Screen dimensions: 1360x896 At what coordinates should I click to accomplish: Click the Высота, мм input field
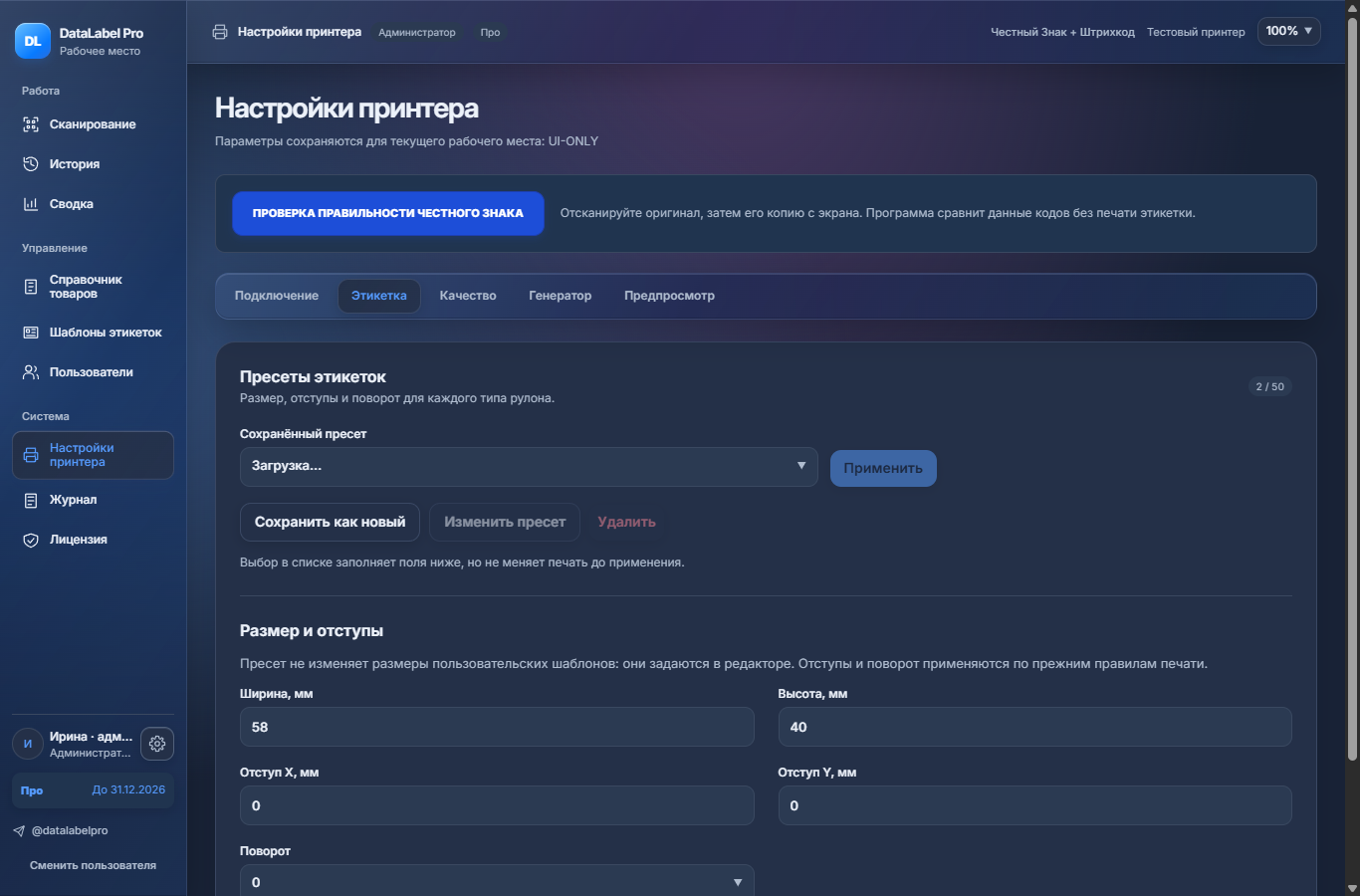pos(1035,727)
